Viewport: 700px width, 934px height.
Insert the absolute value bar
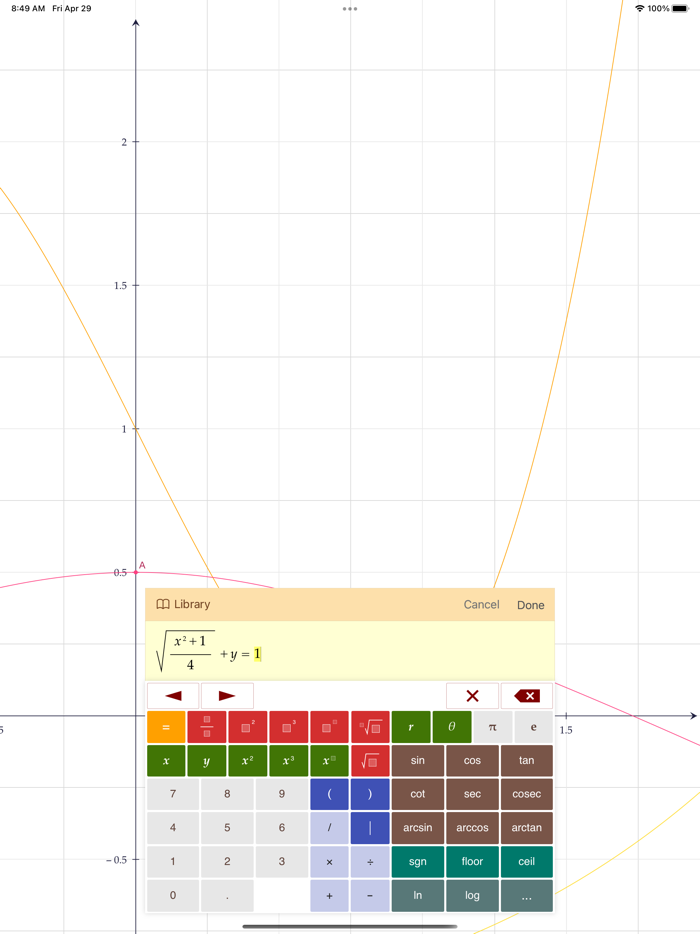(370, 828)
